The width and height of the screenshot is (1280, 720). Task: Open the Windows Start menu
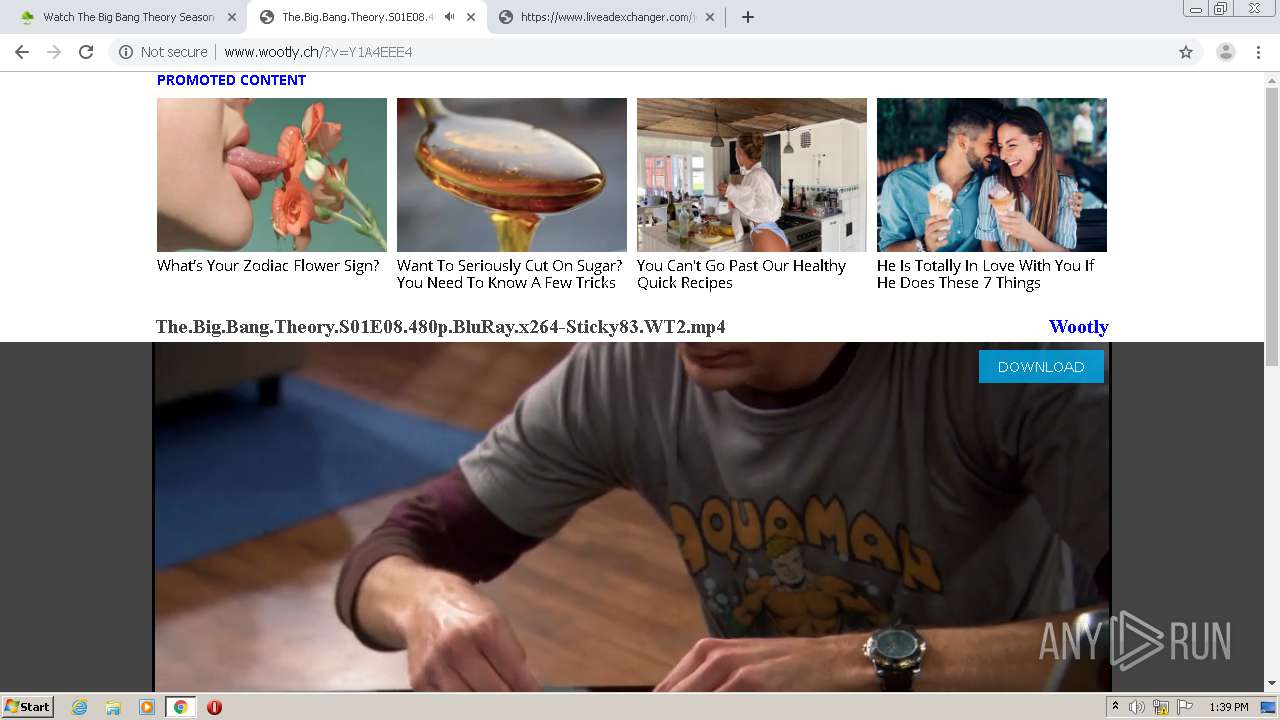tap(28, 707)
